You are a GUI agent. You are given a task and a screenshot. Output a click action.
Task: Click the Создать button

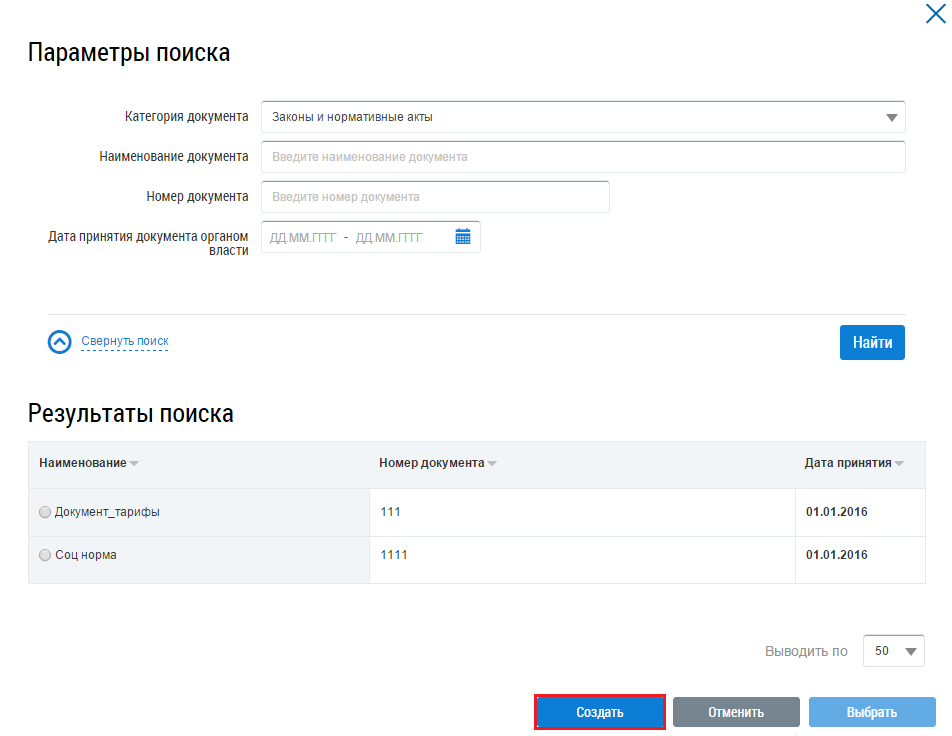600,712
